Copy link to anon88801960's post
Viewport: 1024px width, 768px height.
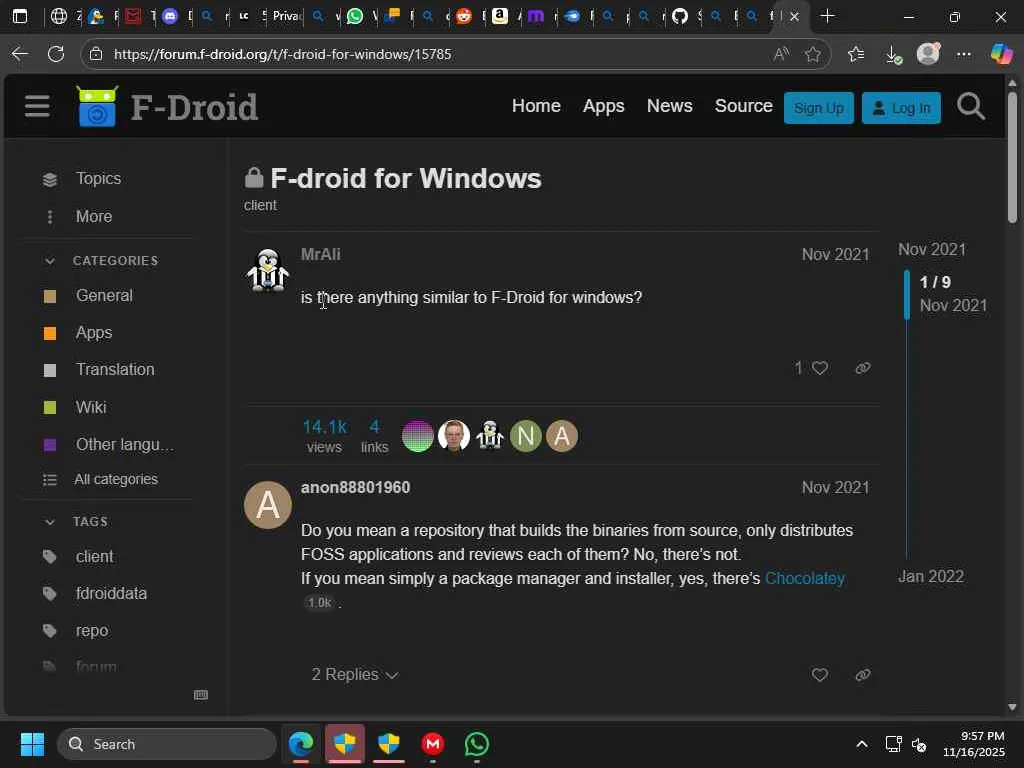tap(863, 675)
